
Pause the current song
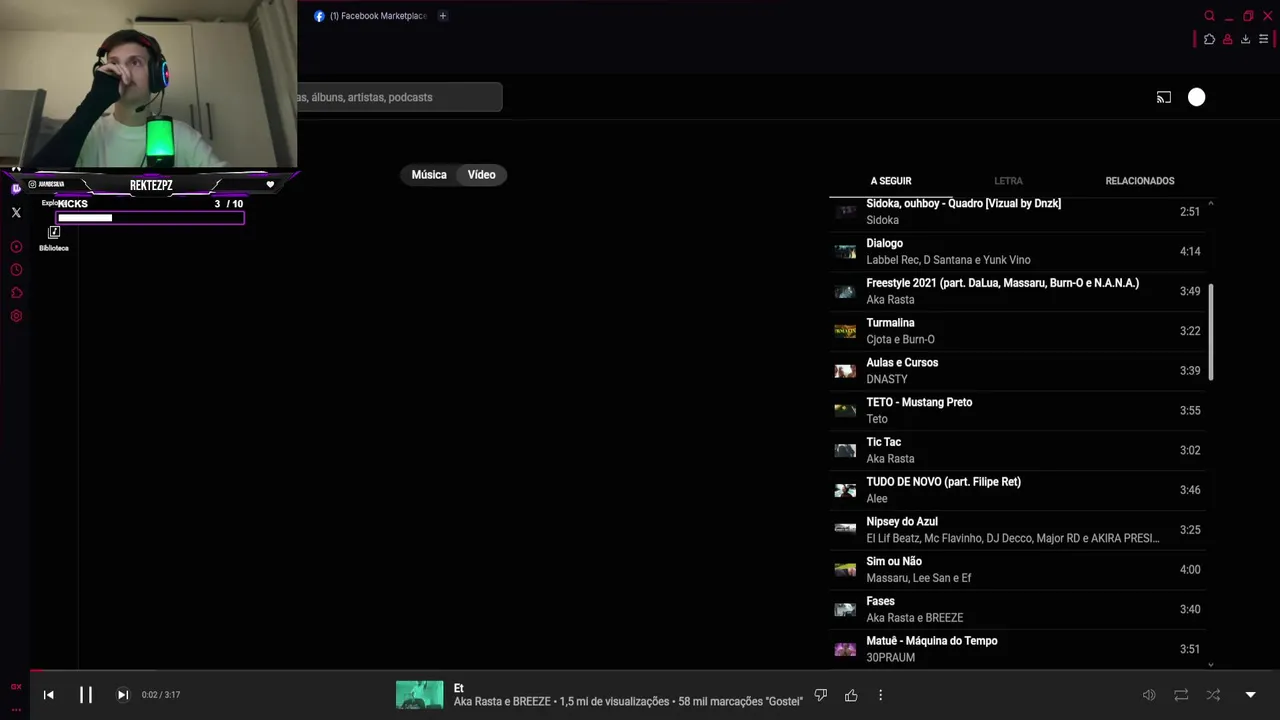tap(86, 694)
